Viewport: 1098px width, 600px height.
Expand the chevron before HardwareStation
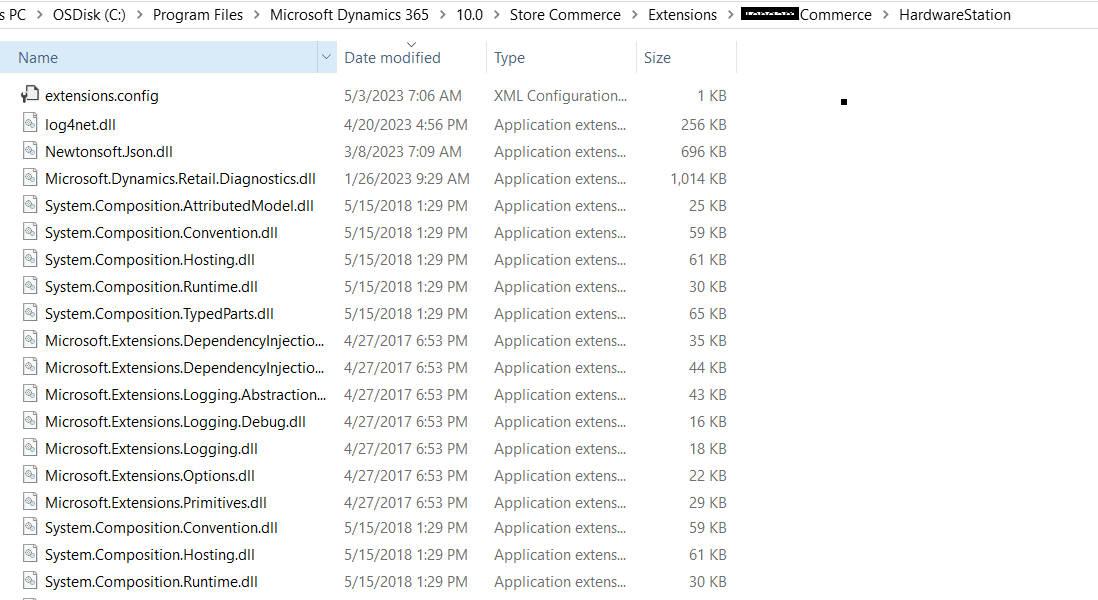tap(886, 15)
